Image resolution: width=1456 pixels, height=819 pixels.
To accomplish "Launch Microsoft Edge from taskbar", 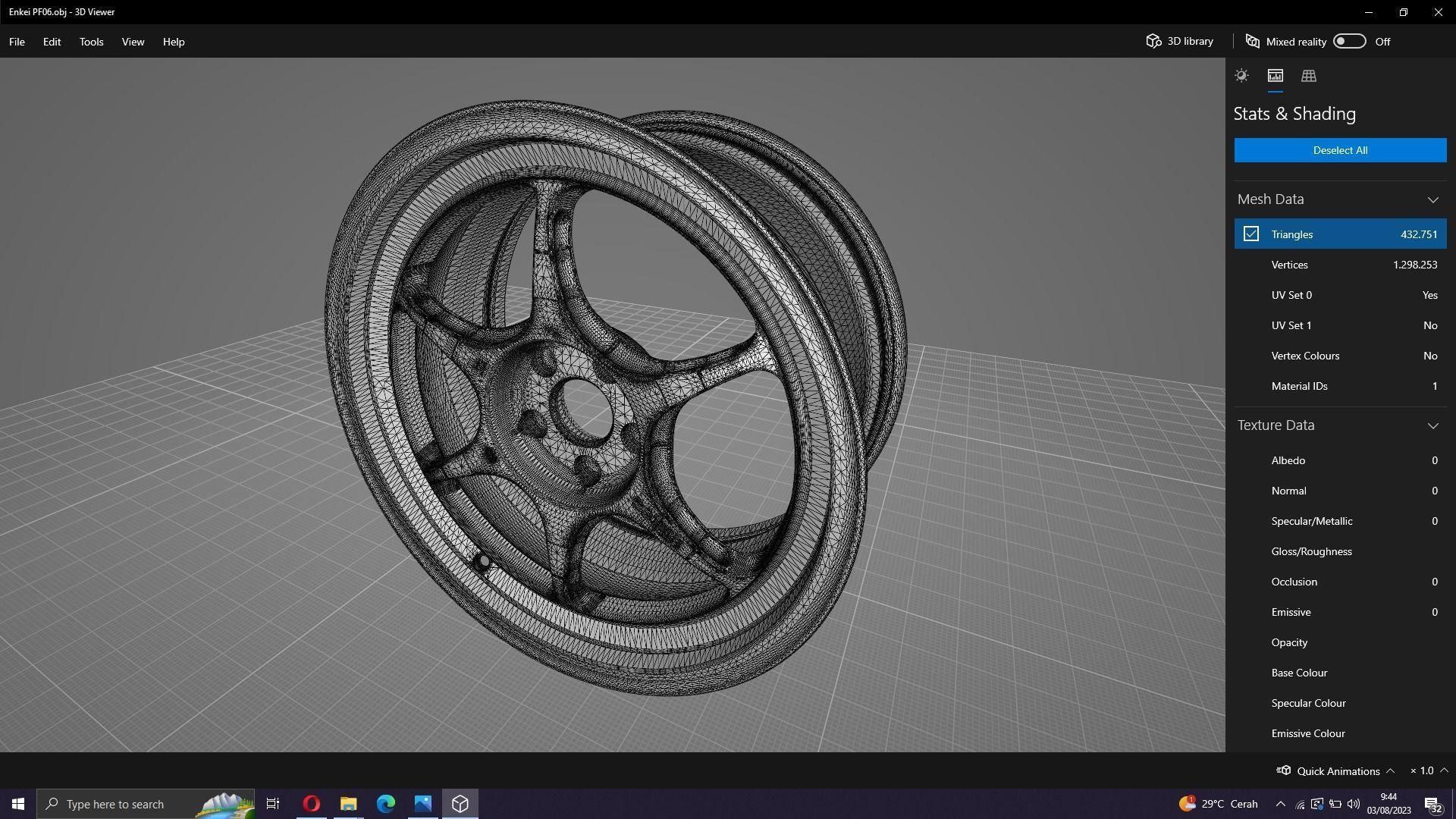I will tap(385, 804).
